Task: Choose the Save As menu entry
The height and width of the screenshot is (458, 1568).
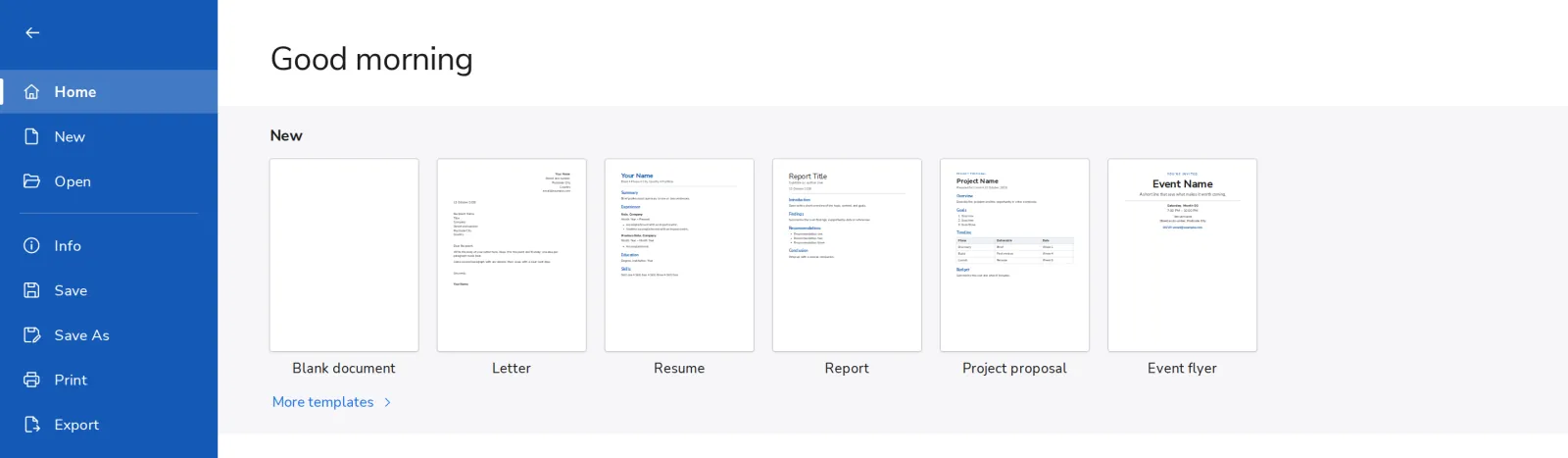Action: click(109, 334)
